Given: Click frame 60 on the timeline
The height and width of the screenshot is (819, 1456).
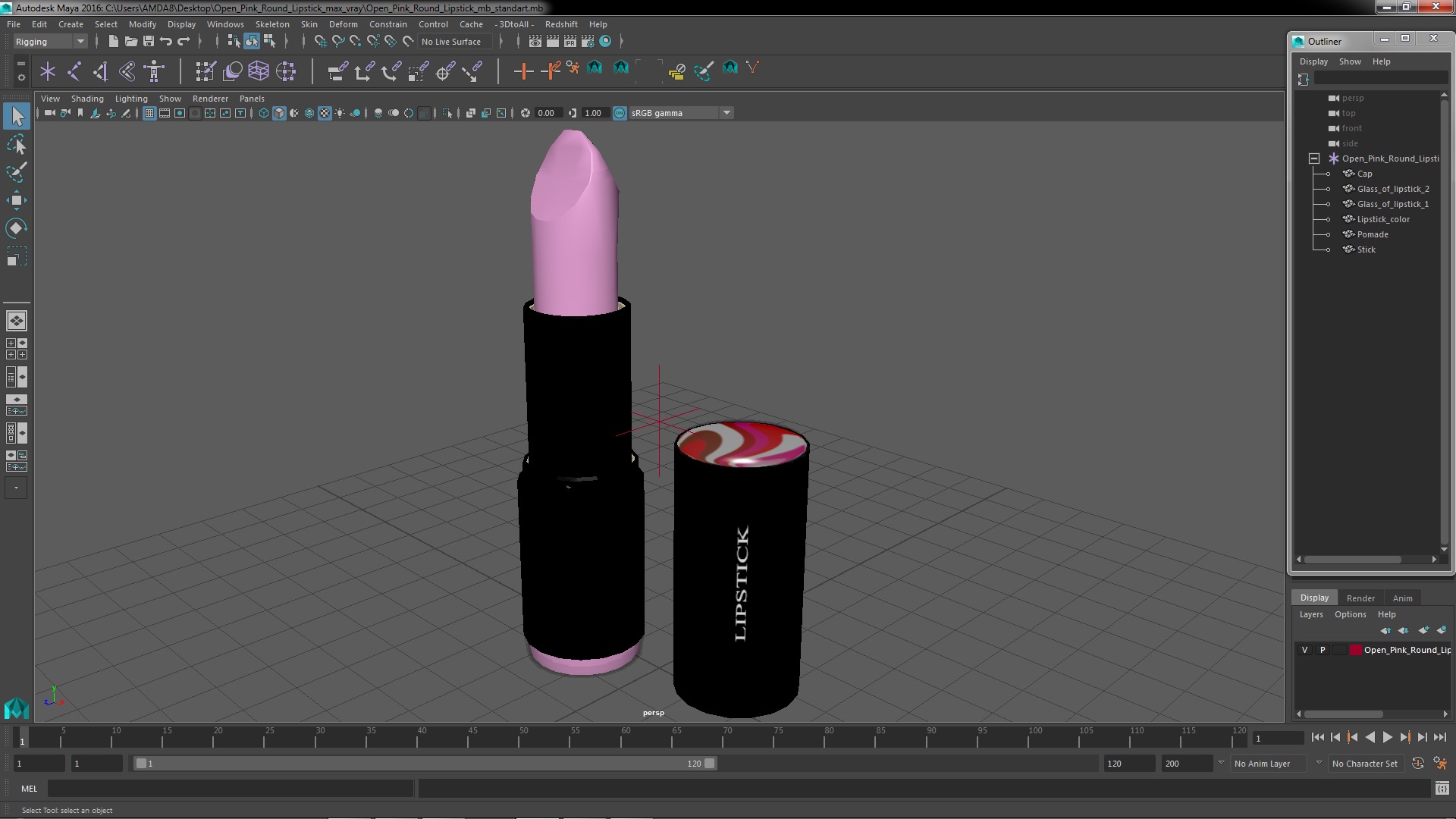Looking at the screenshot, I should point(626,737).
